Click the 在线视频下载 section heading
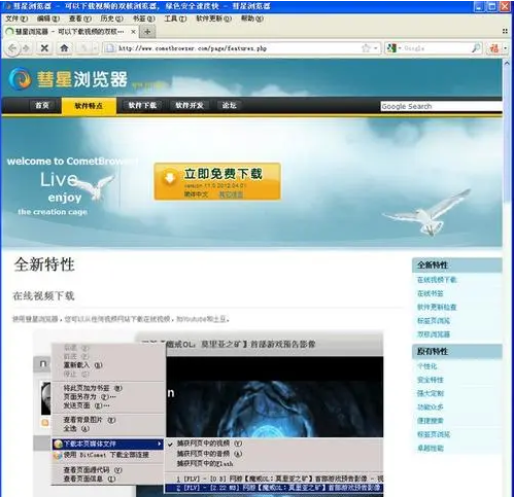 click(x=44, y=296)
